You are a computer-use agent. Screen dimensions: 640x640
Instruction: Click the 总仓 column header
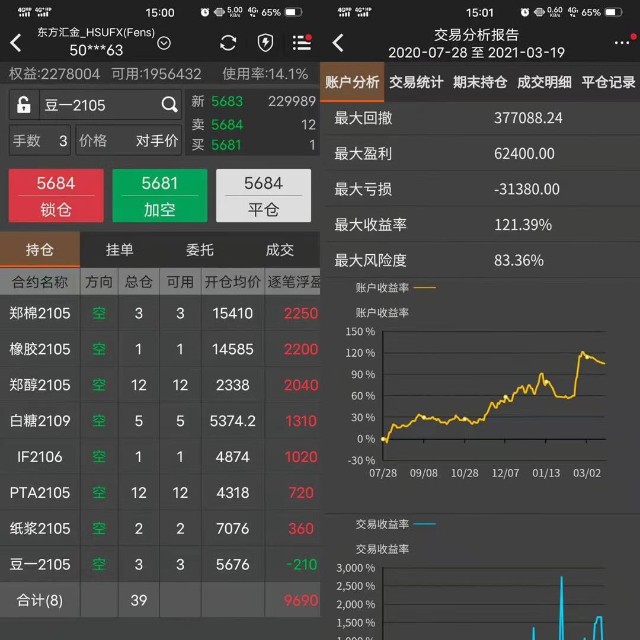coord(139,282)
